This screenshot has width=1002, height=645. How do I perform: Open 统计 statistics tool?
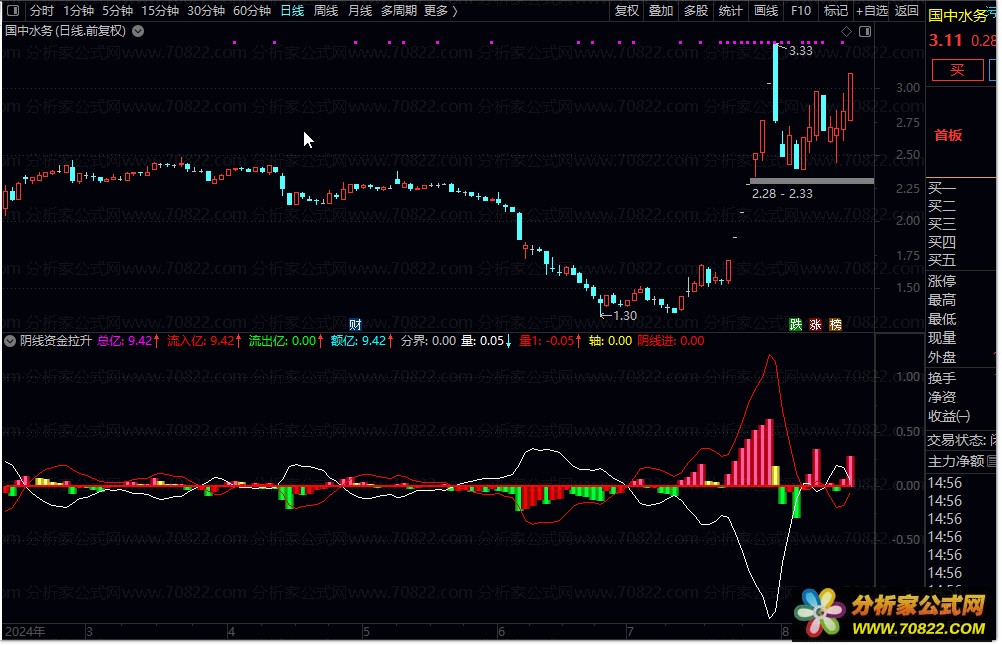pos(730,11)
